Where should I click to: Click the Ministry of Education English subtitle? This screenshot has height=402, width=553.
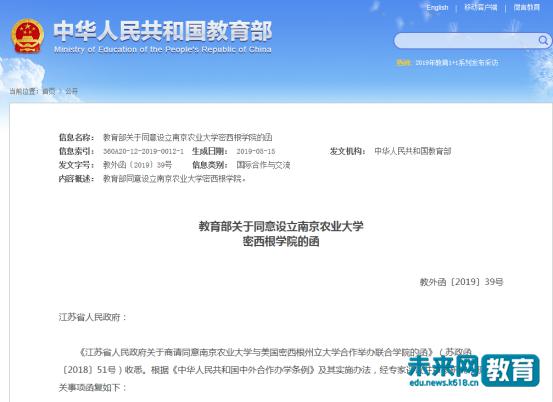pos(163,49)
